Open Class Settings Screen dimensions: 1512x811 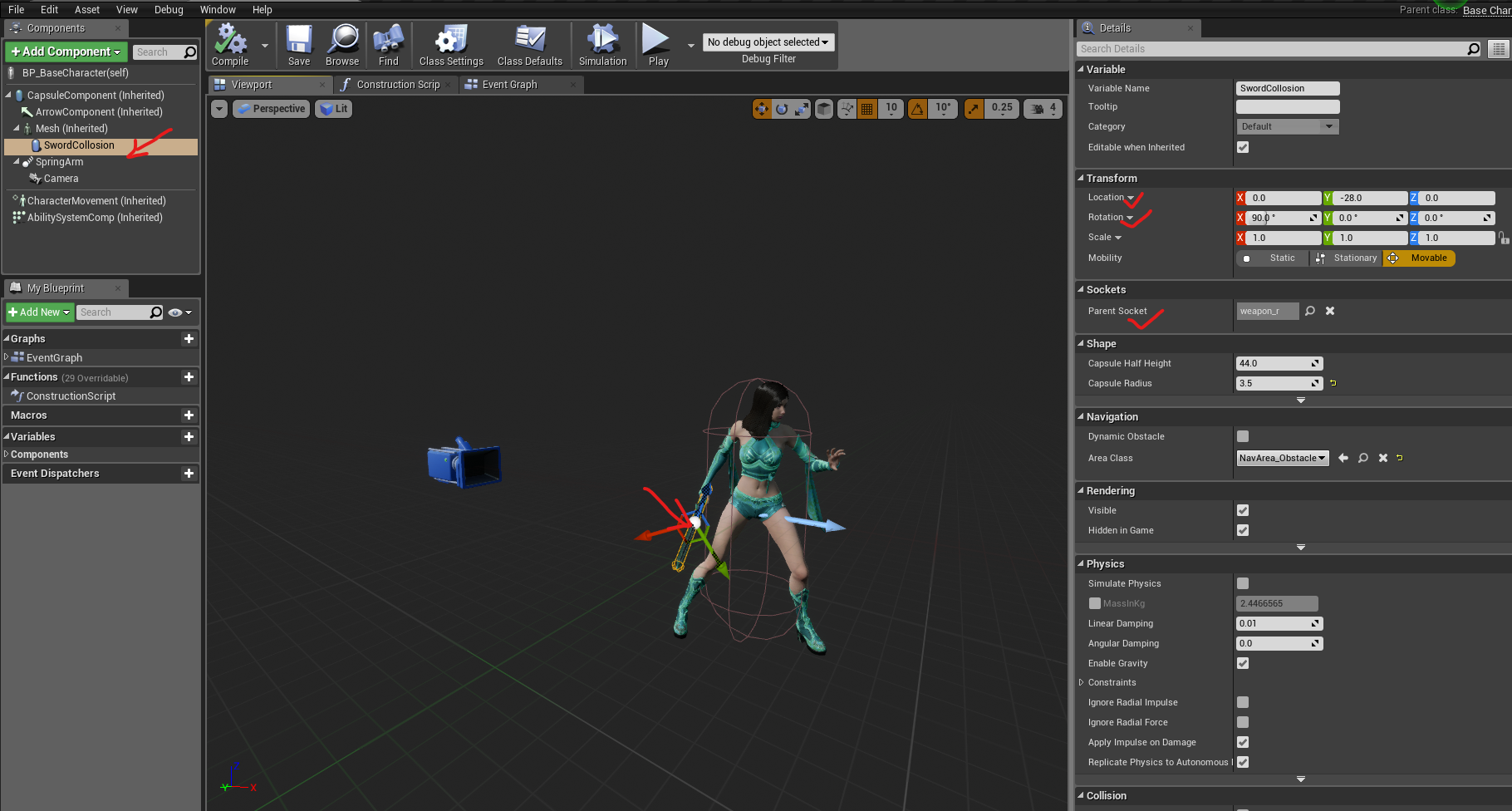451,45
